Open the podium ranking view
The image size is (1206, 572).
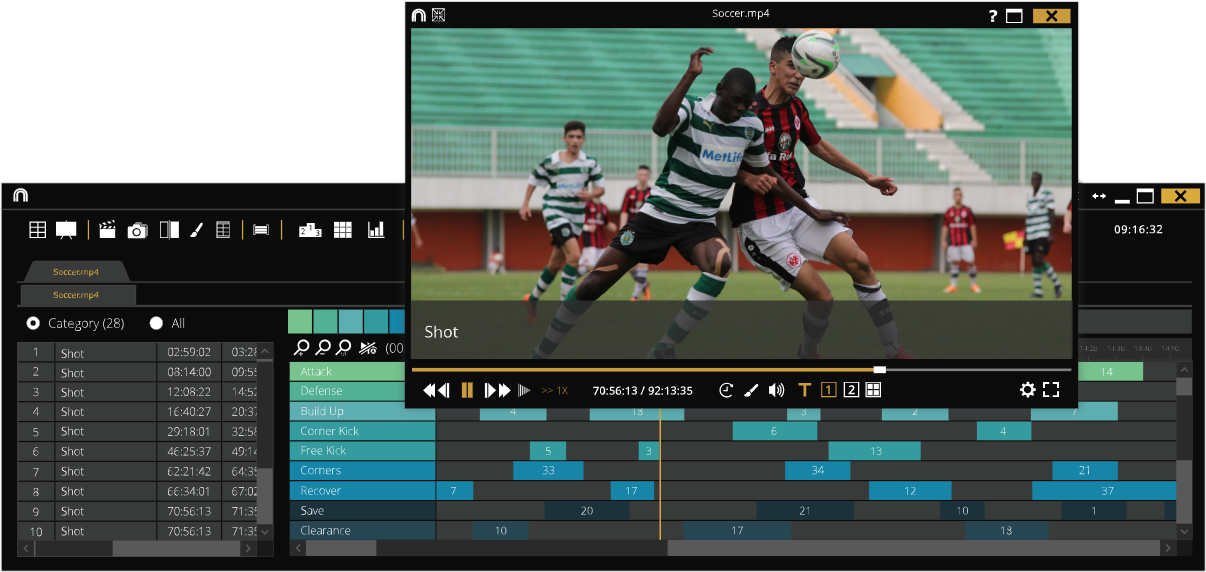pyautogui.click(x=309, y=230)
